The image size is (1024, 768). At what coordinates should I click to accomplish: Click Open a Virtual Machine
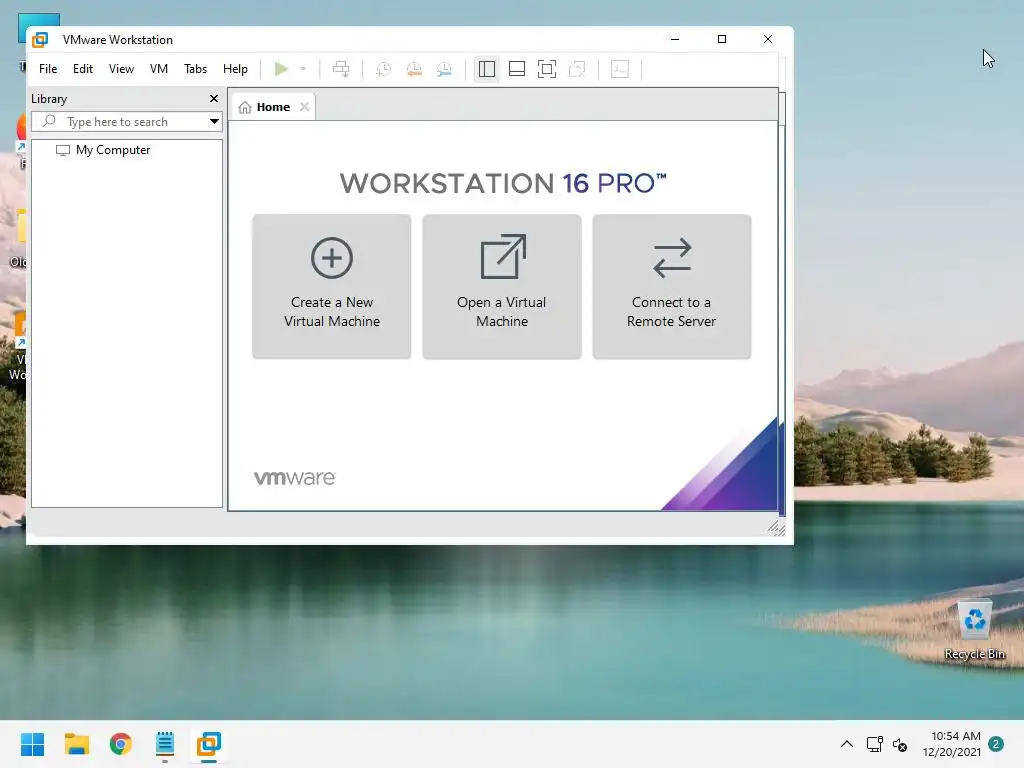tap(502, 286)
